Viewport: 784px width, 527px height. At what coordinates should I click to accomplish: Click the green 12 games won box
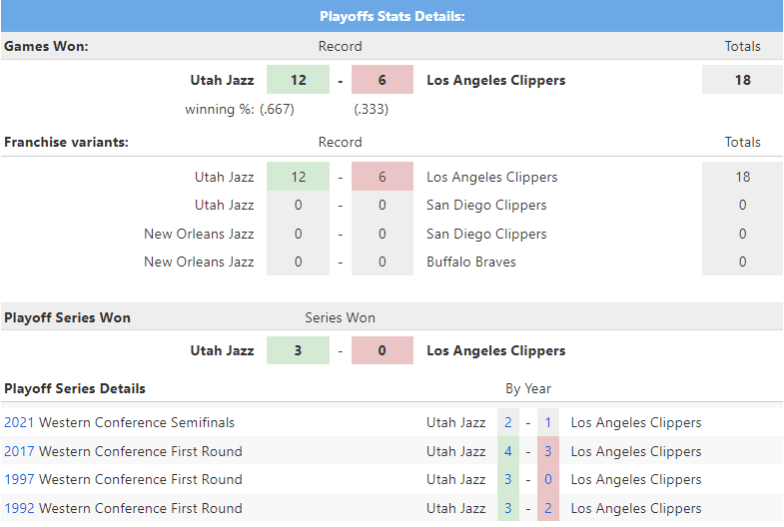click(x=298, y=80)
